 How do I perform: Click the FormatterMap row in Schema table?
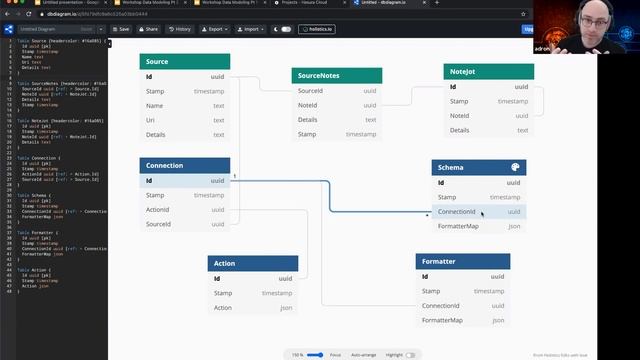(479, 226)
